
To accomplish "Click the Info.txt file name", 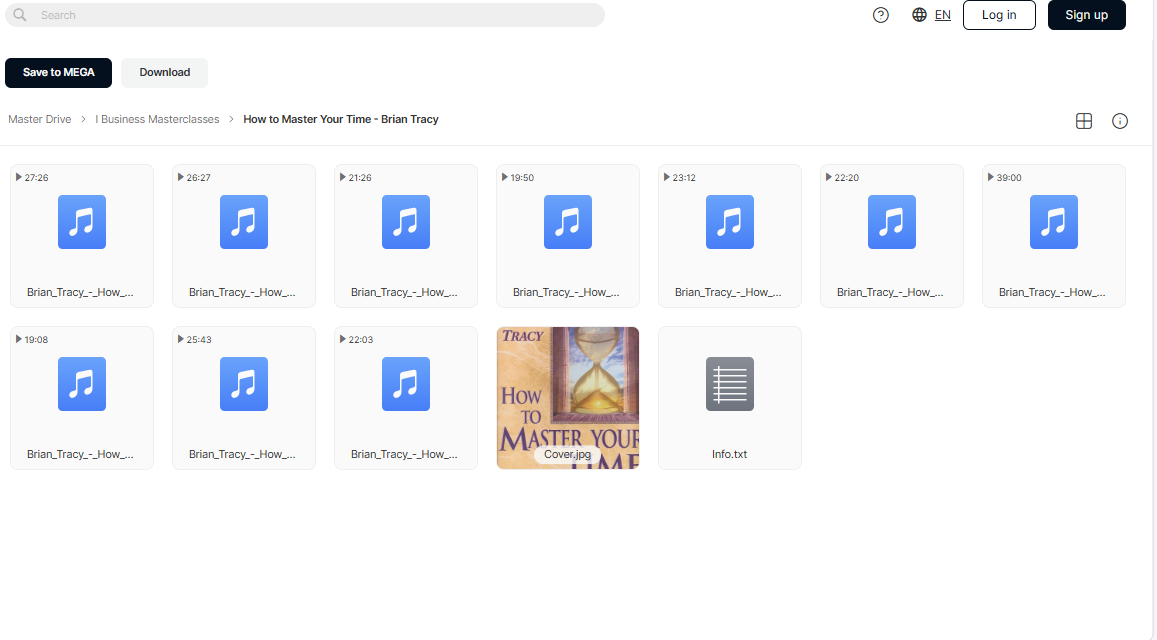I will point(730,454).
